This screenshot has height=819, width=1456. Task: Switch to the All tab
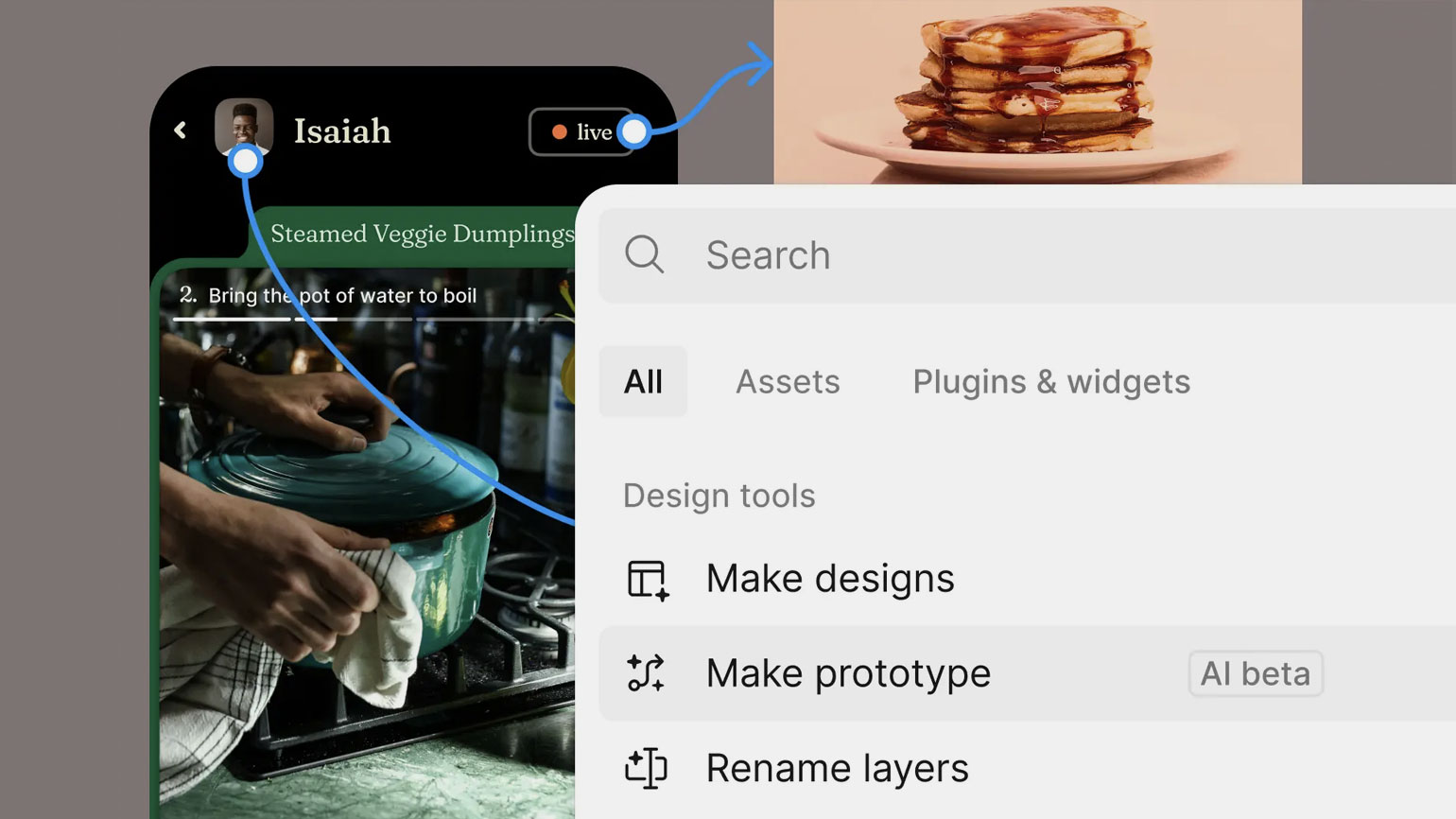[643, 382]
